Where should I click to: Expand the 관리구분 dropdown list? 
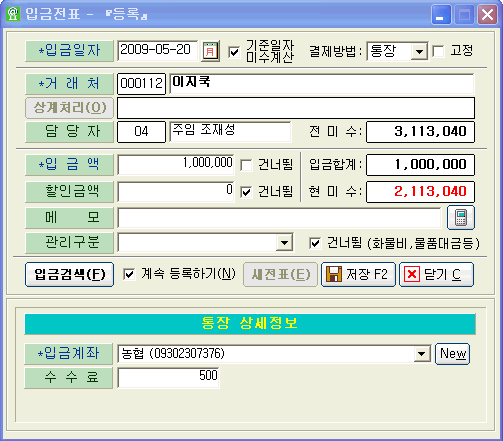coord(284,243)
